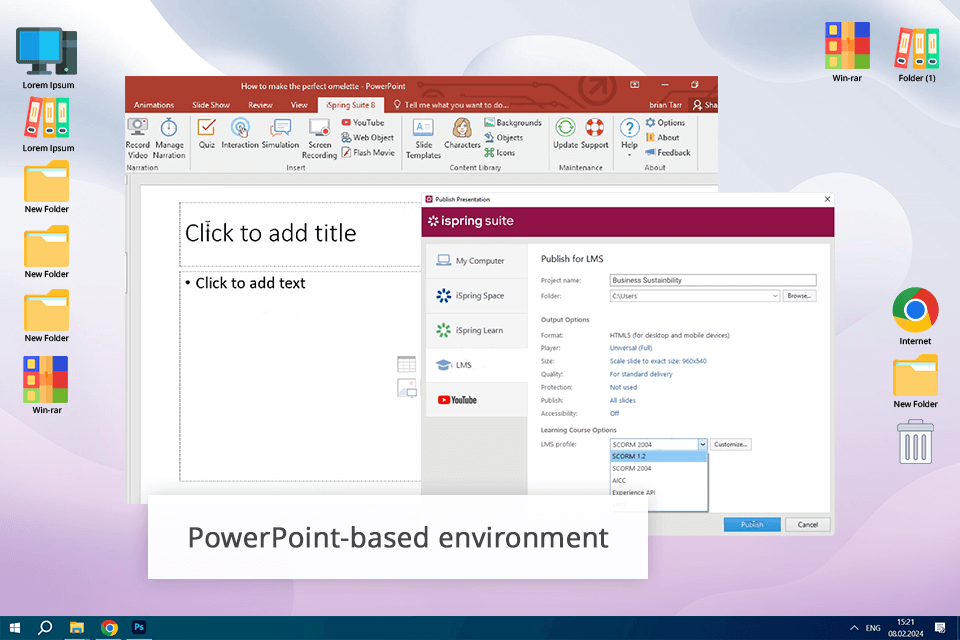Image resolution: width=960 pixels, height=640 pixels.
Task: Insert a YouTube video
Action: 363,122
